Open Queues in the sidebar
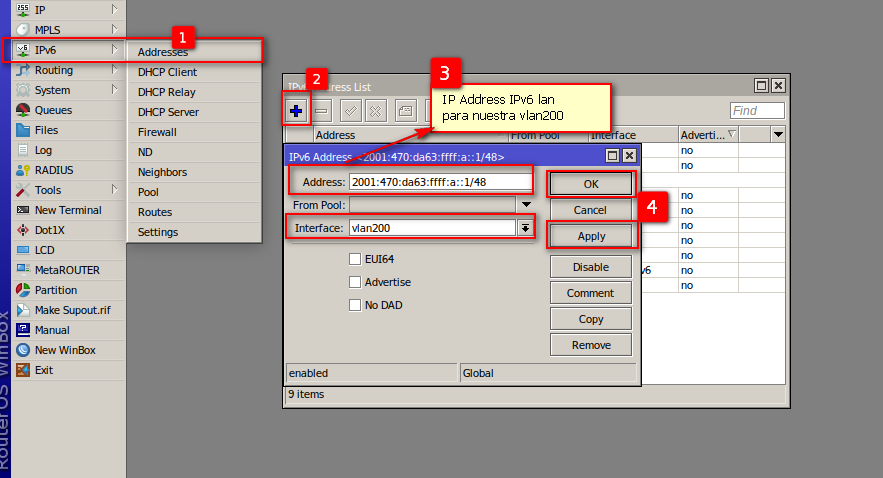This screenshot has width=883, height=478. (x=53, y=110)
